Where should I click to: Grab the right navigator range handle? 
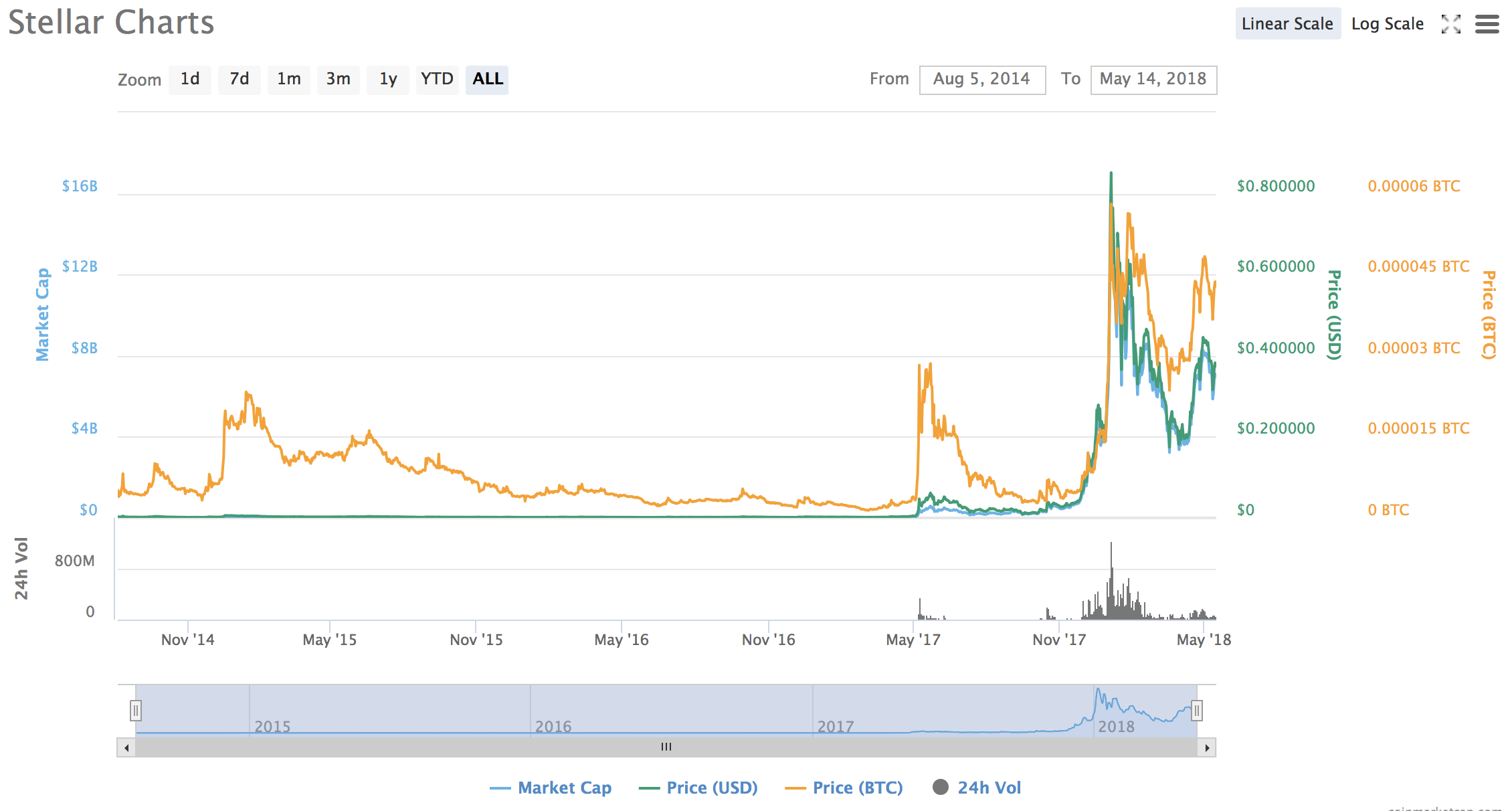coord(1197,710)
